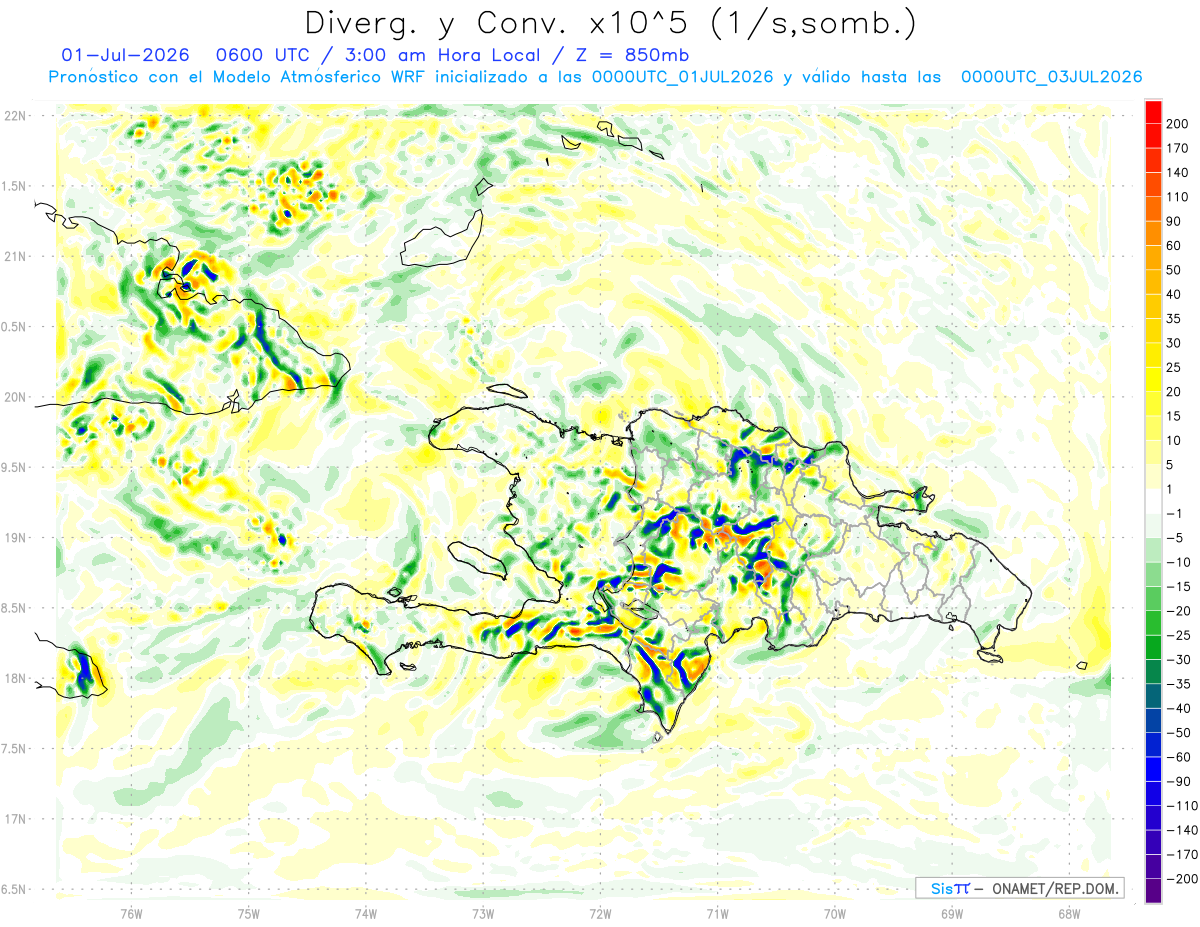Click the blue colorbar segment between -60 and -90
This screenshot has width=1200, height=927.
(1154, 769)
